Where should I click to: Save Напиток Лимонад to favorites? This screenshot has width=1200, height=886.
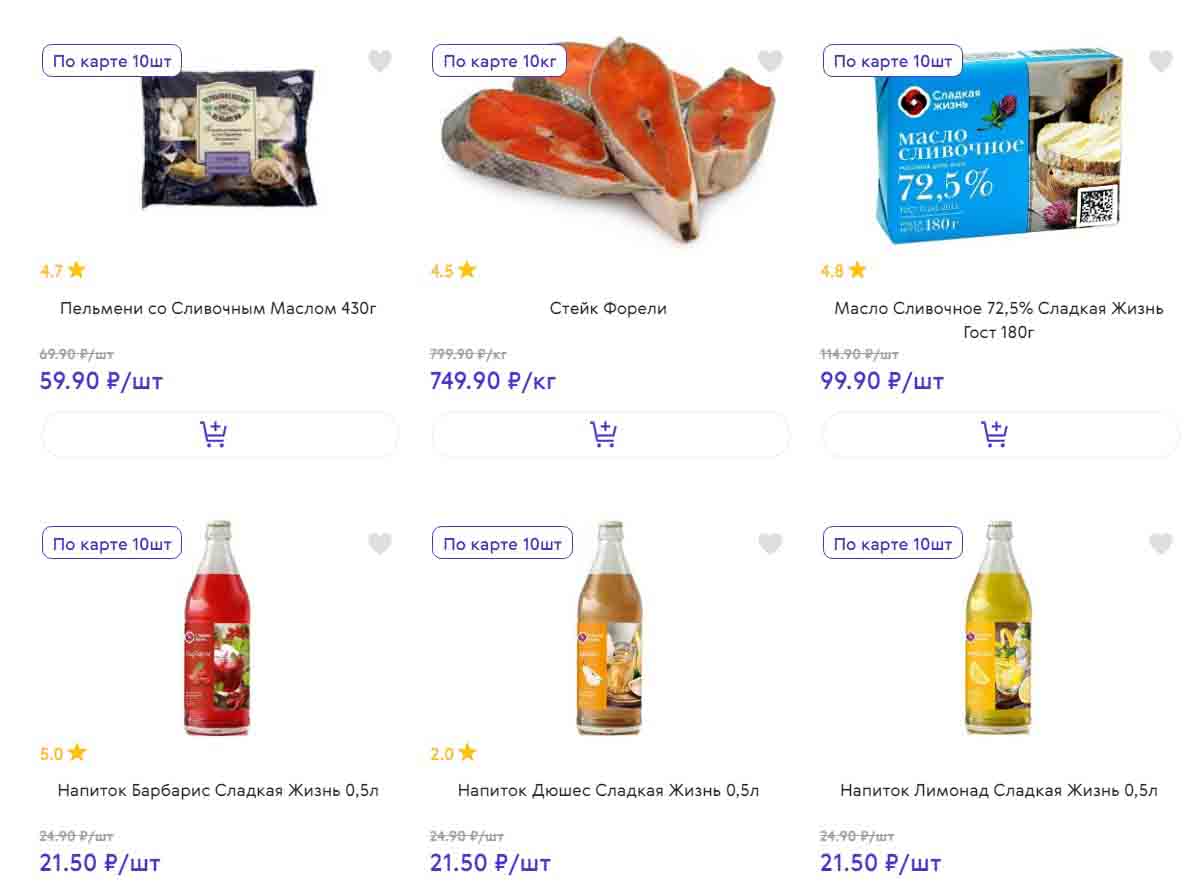1160,543
